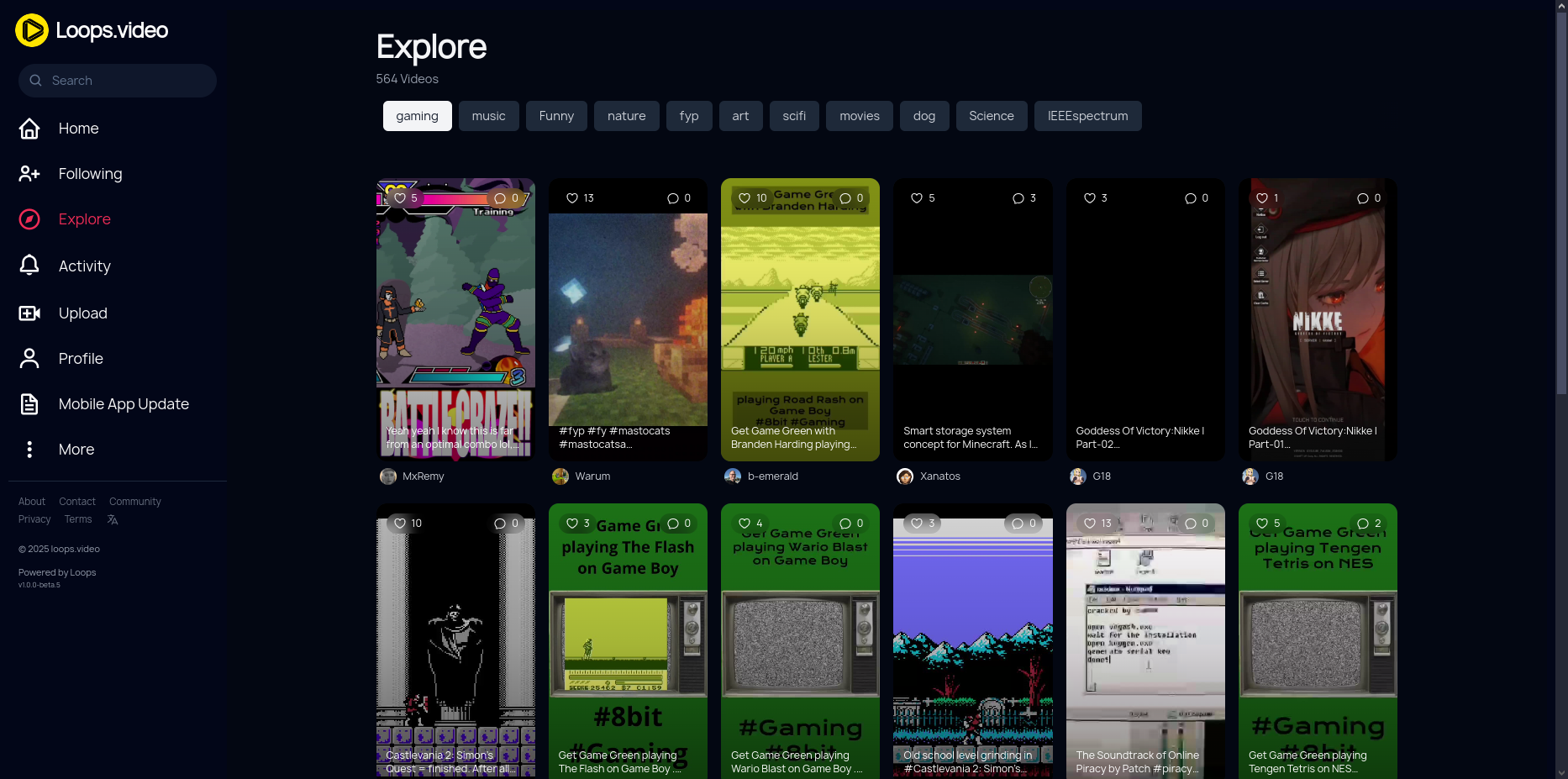Viewport: 1568px width, 779px height.
Task: Open the Community link in the footer
Action: pos(134,501)
